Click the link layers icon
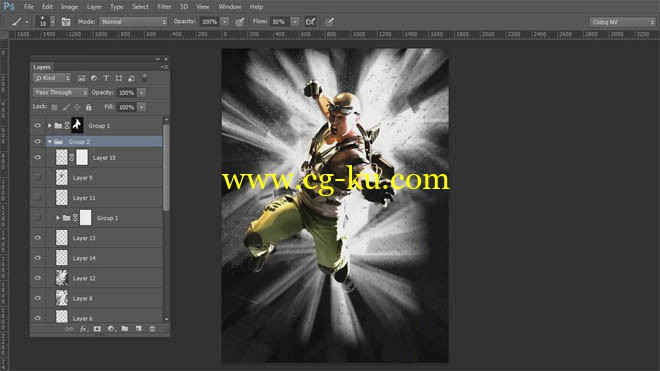 (x=69, y=329)
